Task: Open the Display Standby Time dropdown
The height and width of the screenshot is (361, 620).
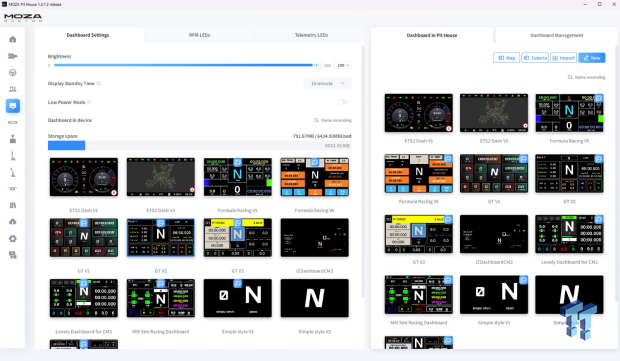Action: (x=327, y=83)
